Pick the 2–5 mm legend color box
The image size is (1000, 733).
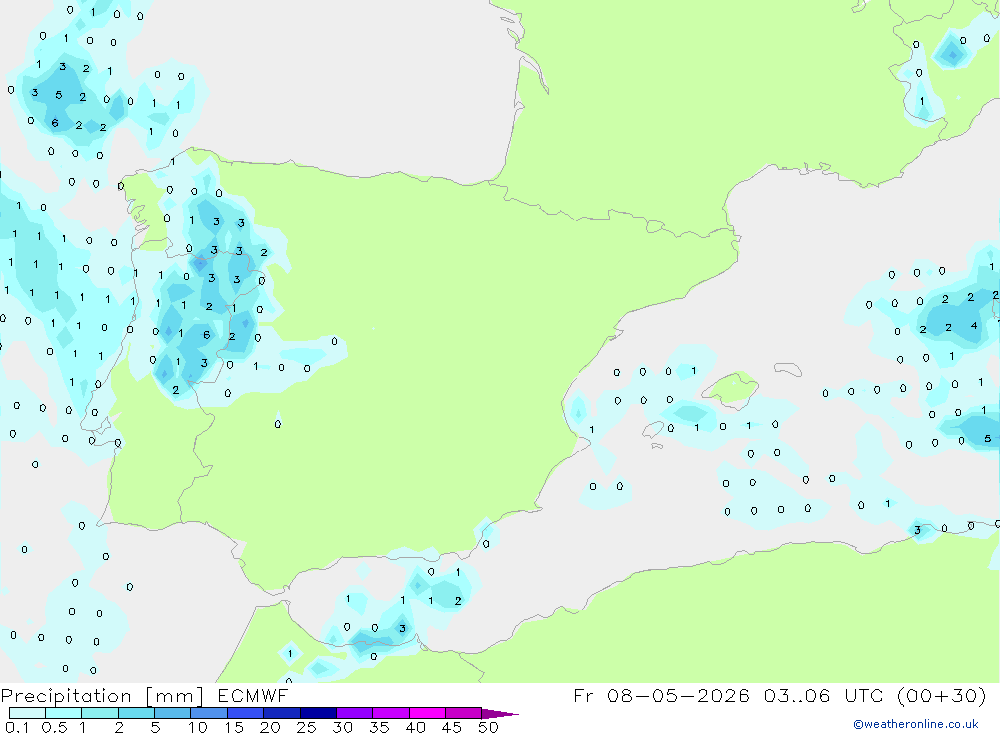(x=136, y=713)
